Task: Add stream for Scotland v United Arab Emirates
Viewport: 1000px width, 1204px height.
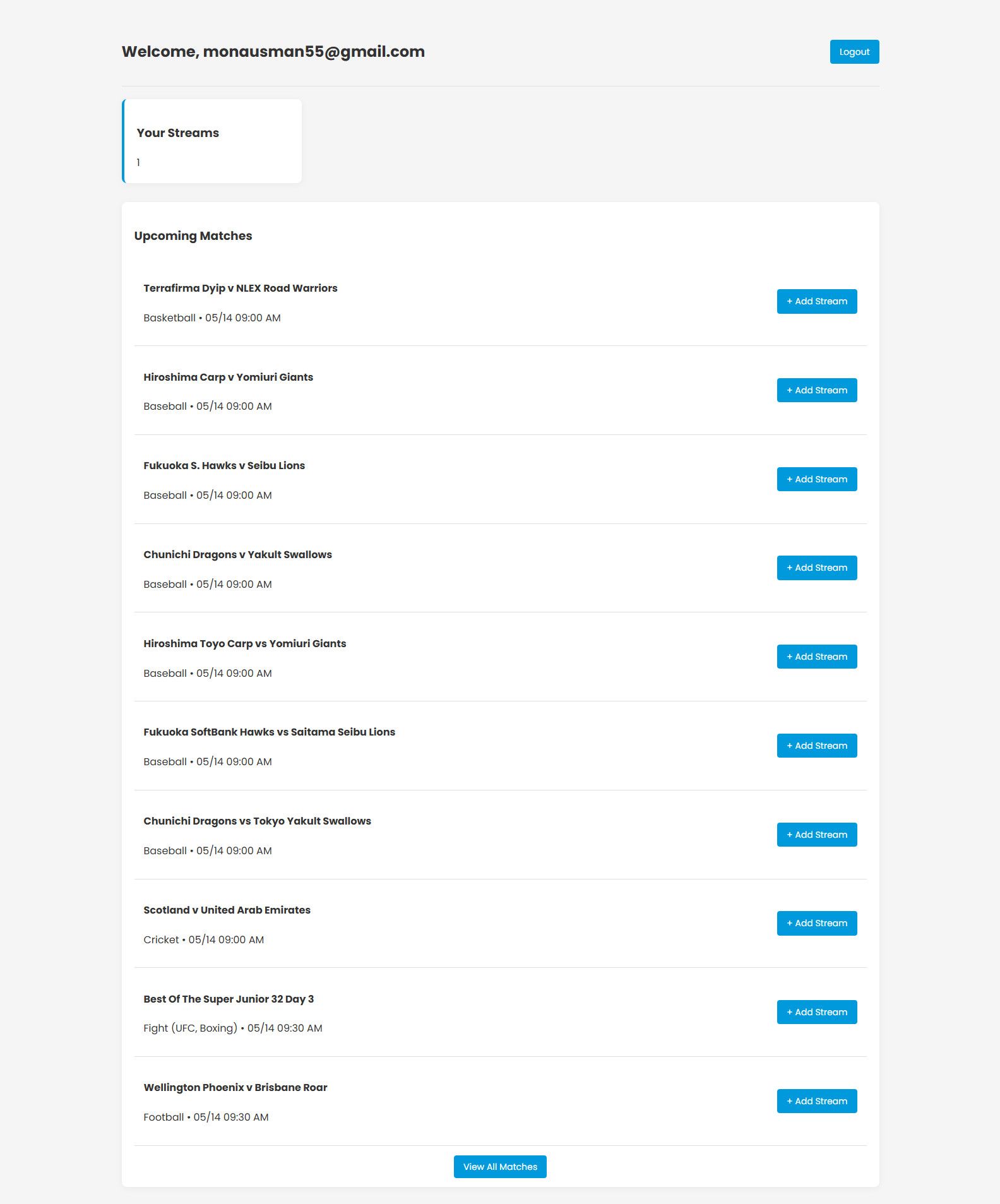Action: pos(816,923)
